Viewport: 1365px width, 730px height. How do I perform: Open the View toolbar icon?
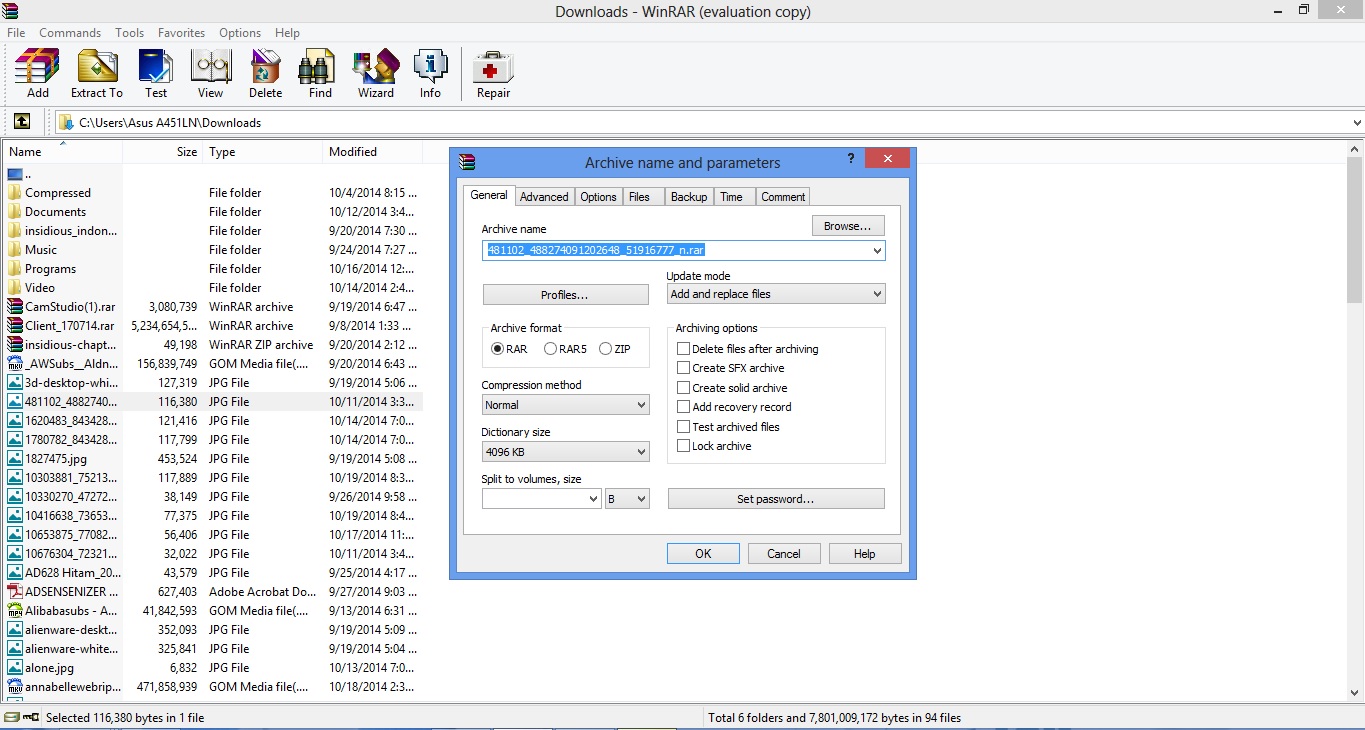210,67
